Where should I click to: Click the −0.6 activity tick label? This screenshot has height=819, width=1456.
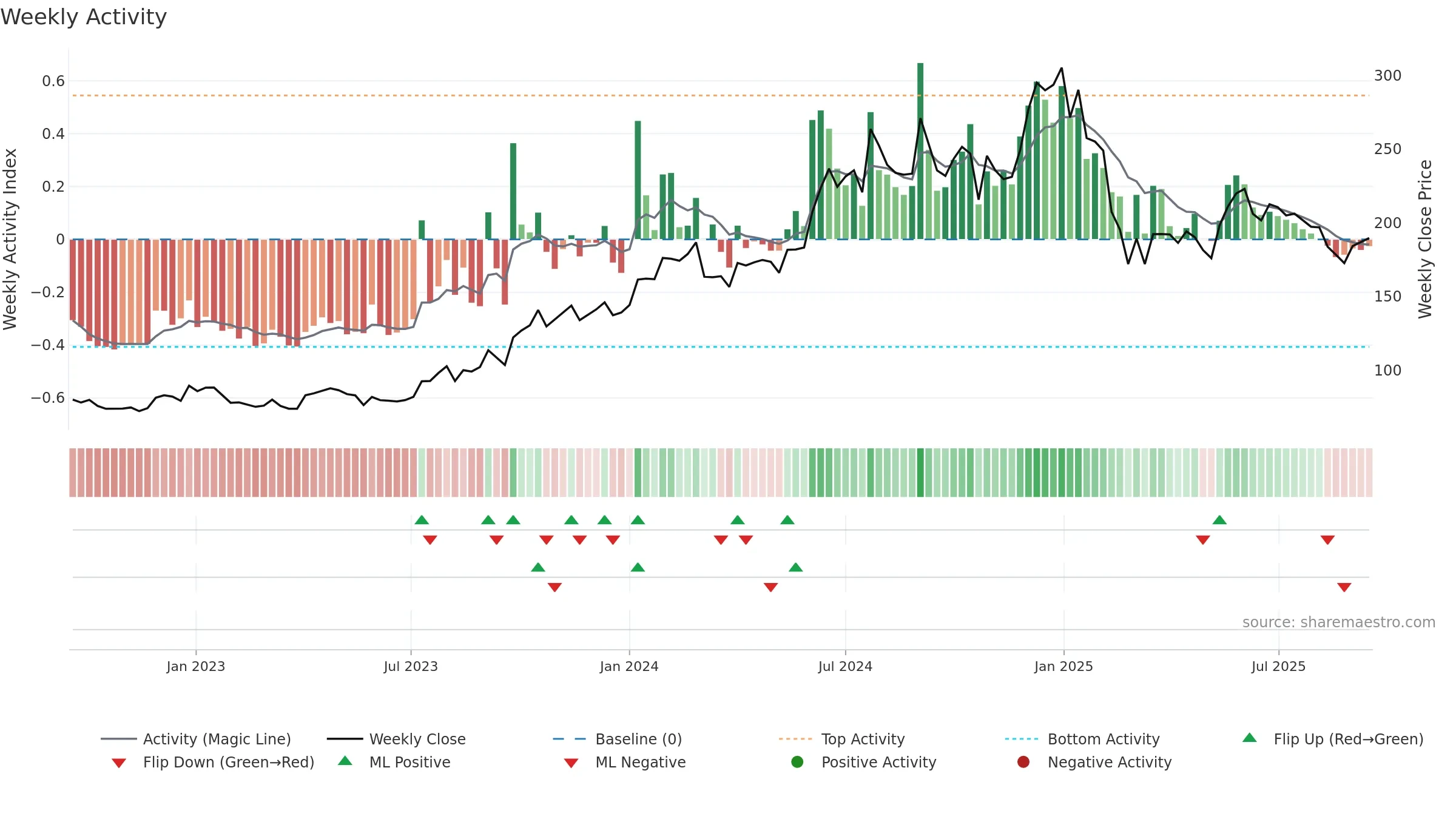[x=48, y=398]
